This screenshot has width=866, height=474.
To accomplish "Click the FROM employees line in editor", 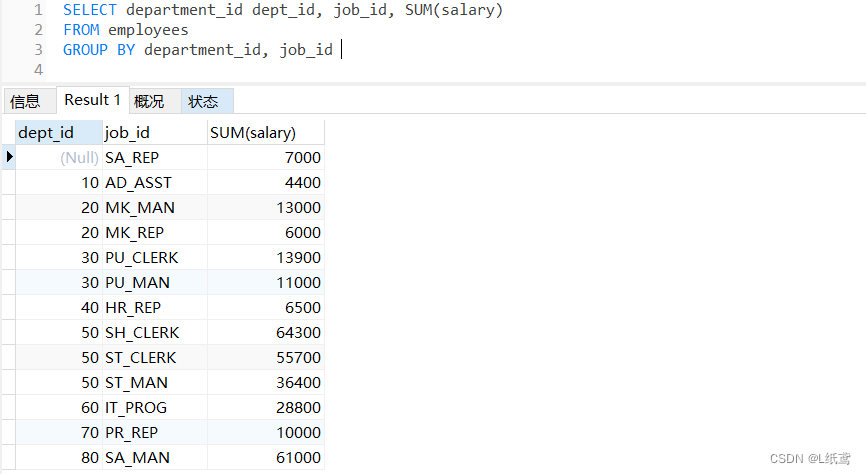I will click(x=125, y=30).
